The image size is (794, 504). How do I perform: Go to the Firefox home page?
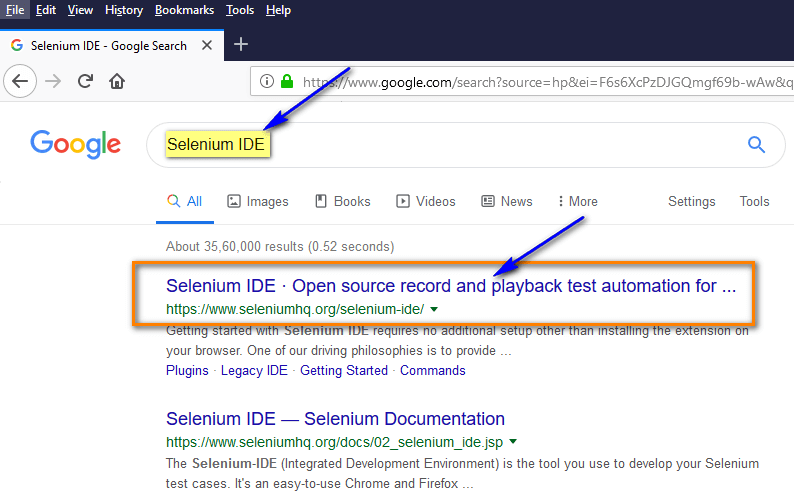point(117,81)
